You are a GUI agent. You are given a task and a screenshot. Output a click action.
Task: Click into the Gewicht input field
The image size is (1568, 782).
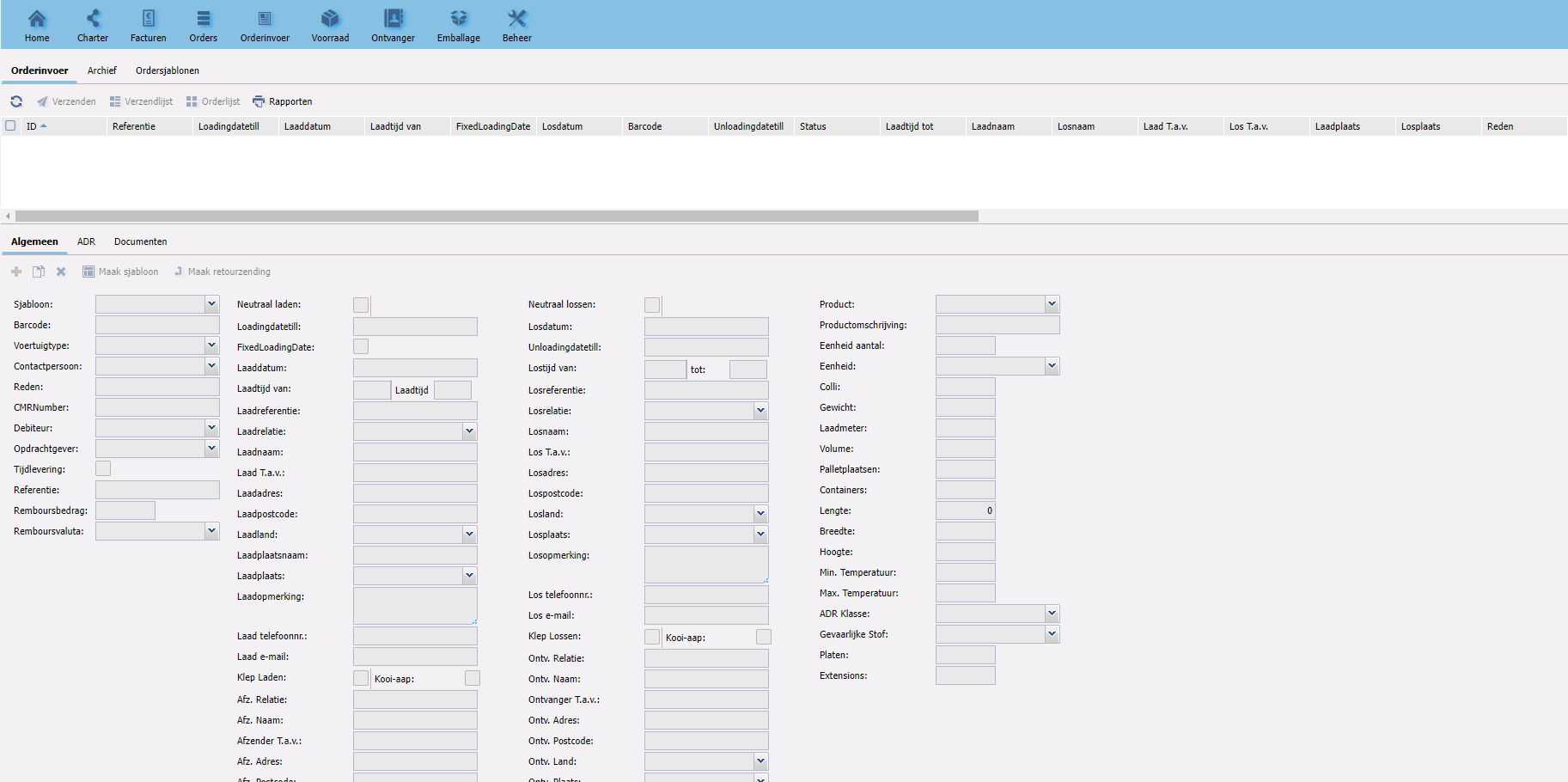coord(966,406)
